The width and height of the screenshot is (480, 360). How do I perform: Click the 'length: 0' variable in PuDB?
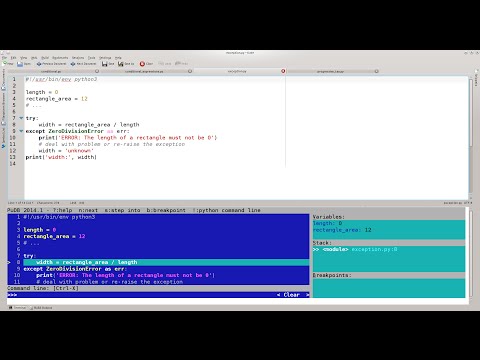327,223
